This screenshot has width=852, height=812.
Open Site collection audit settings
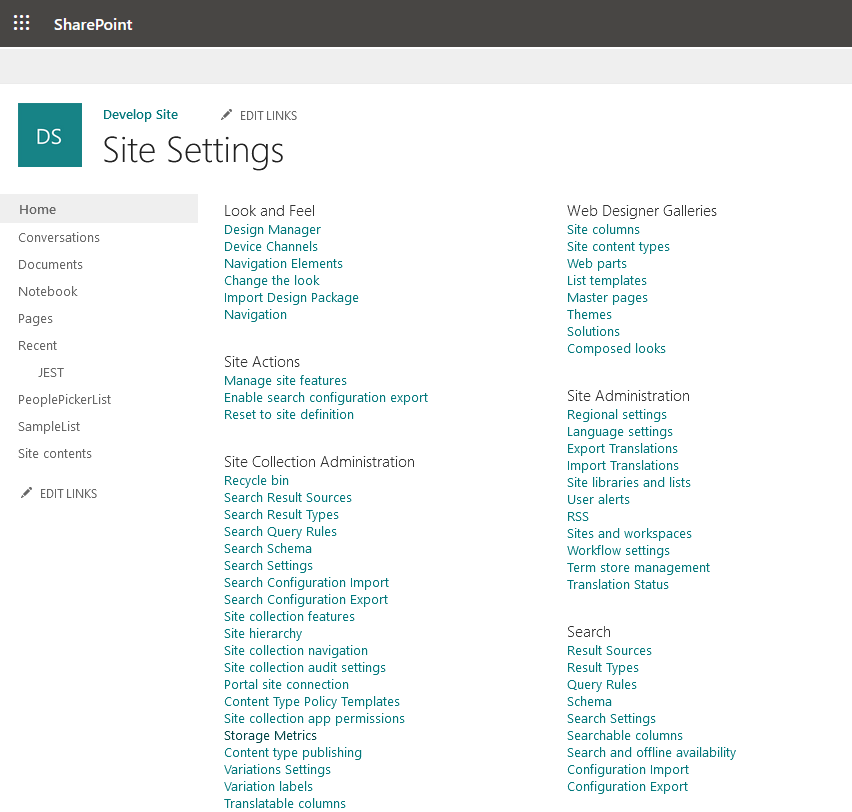click(x=305, y=668)
